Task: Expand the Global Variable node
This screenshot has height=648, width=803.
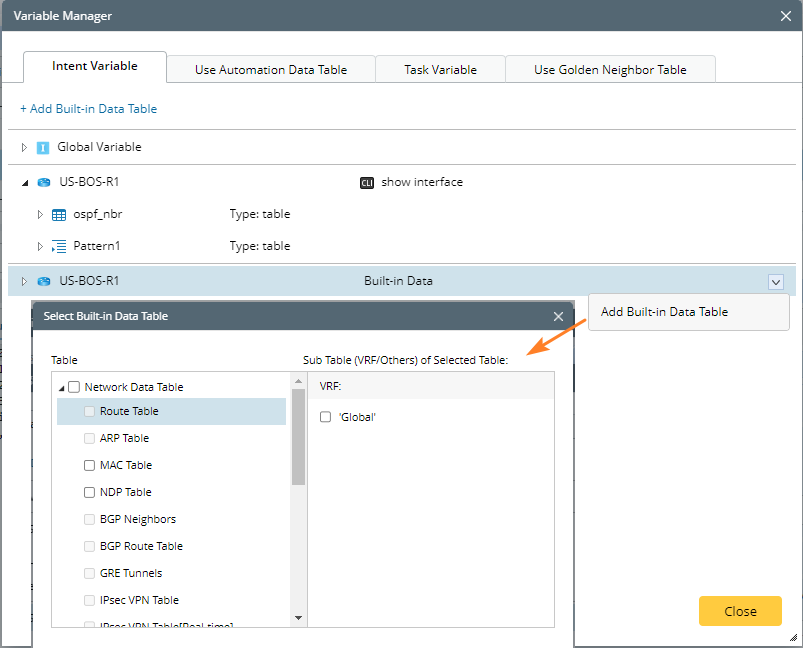Action: pyautogui.click(x=25, y=147)
